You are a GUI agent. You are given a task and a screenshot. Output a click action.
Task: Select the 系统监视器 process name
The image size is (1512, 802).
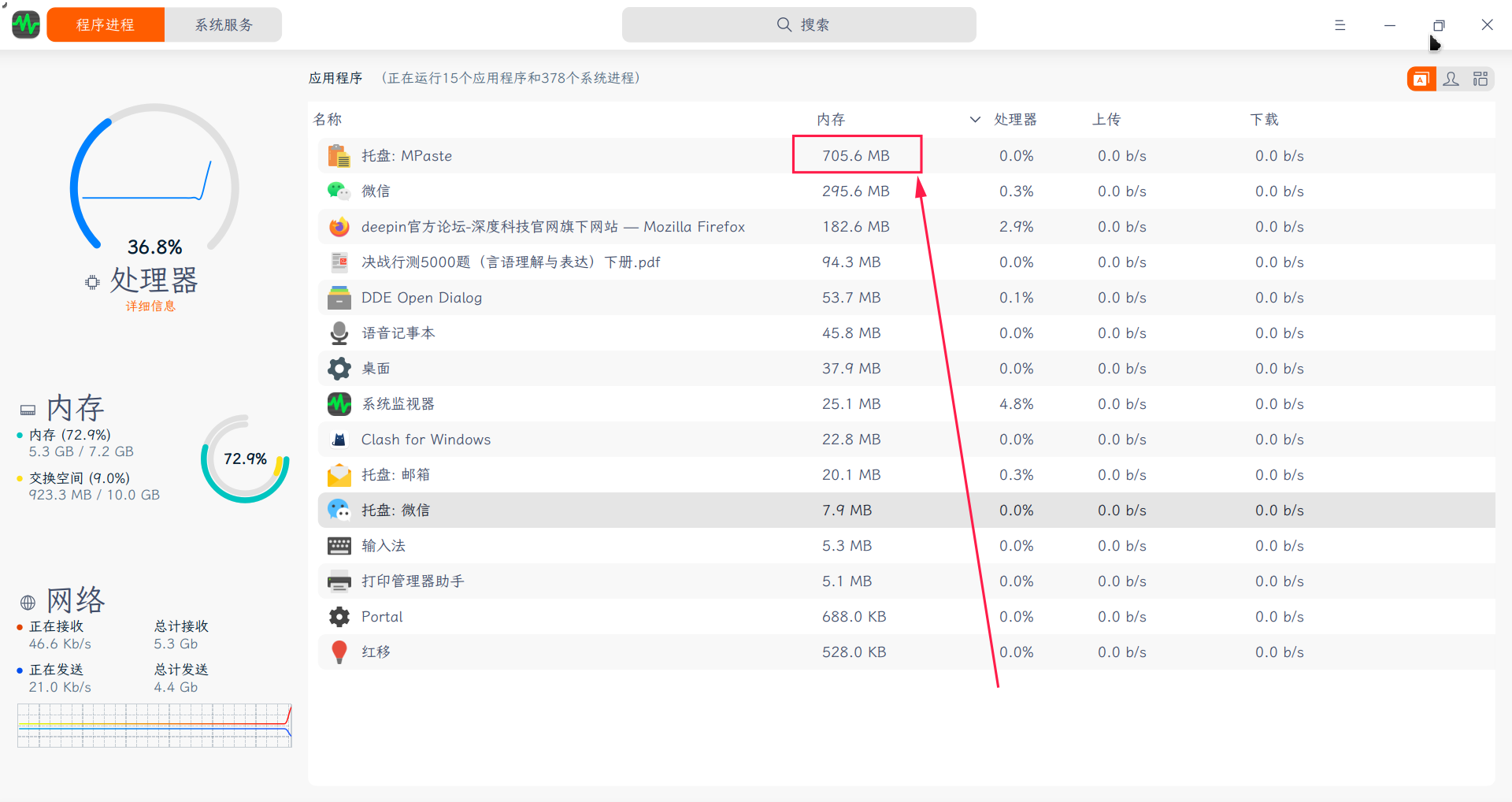point(398,404)
